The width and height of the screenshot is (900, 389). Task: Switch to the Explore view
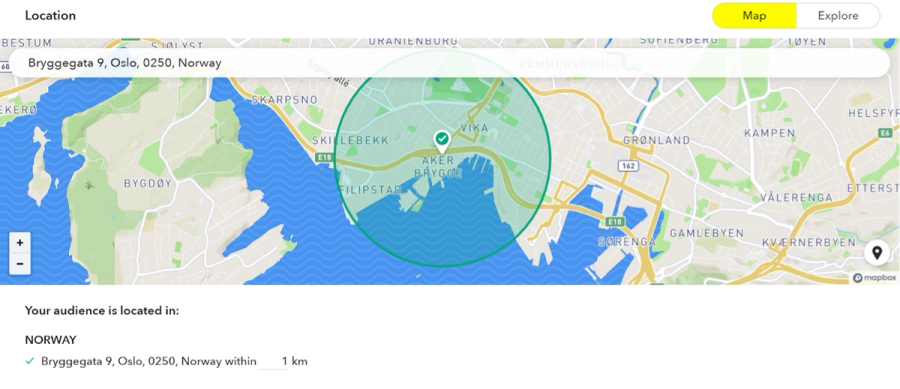pos(838,15)
